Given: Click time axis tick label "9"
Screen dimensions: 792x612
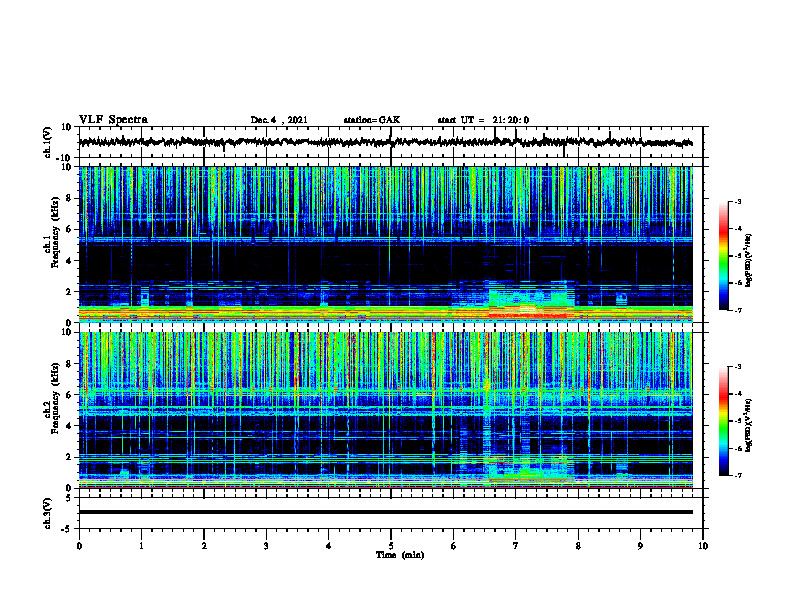Looking at the screenshot, I should [x=640, y=546].
